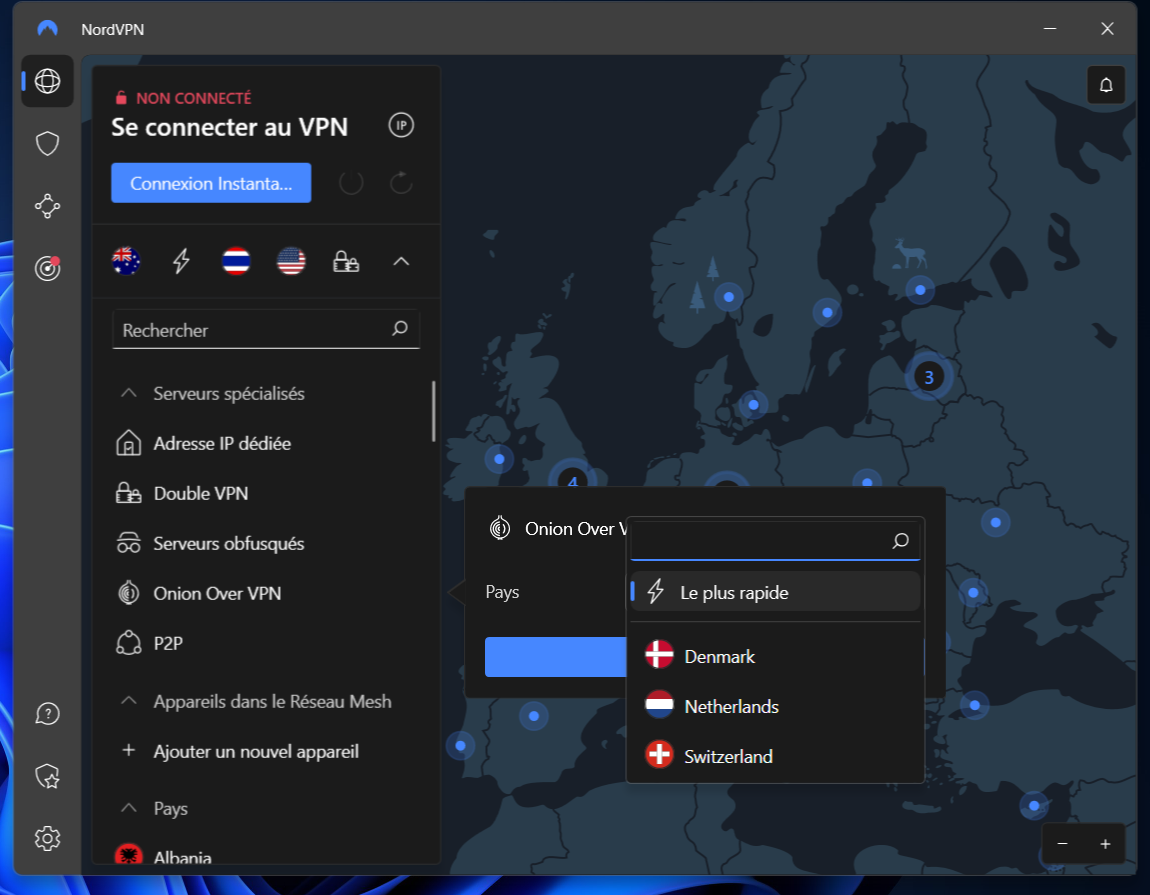Click the Double VPN padlocks shortcut
This screenshot has height=895, width=1150.
tap(346, 261)
